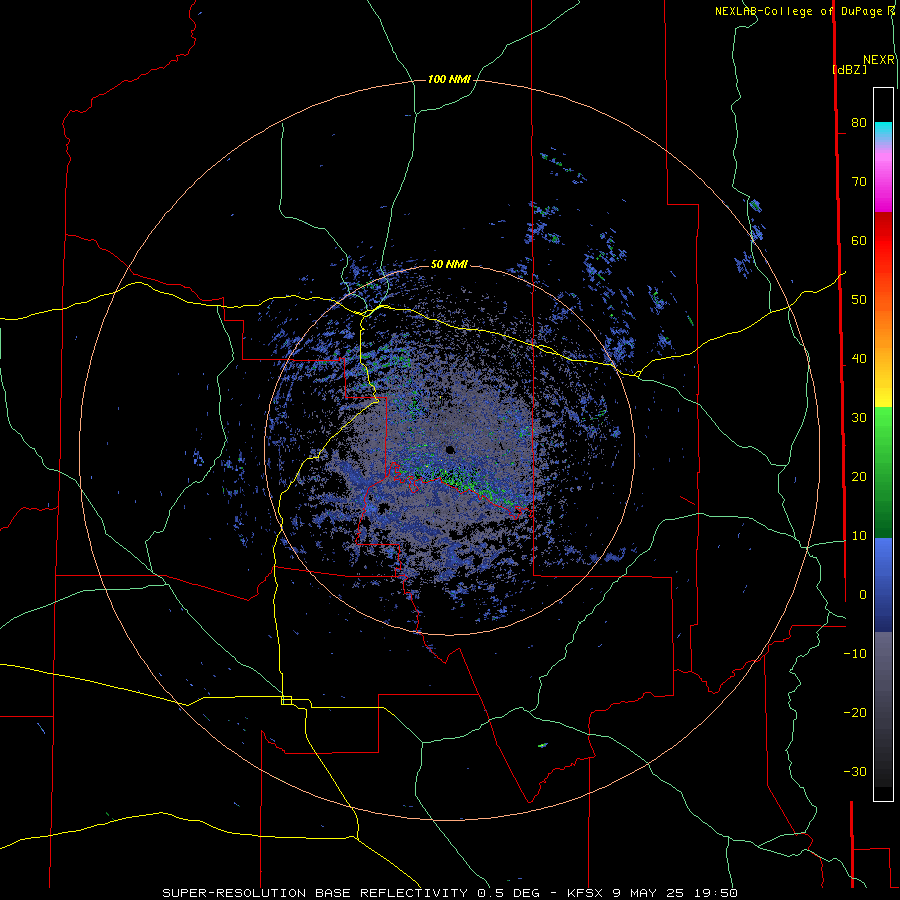Click the [dBZ] units label
This screenshot has width=900, height=900.
pyautogui.click(x=849, y=69)
